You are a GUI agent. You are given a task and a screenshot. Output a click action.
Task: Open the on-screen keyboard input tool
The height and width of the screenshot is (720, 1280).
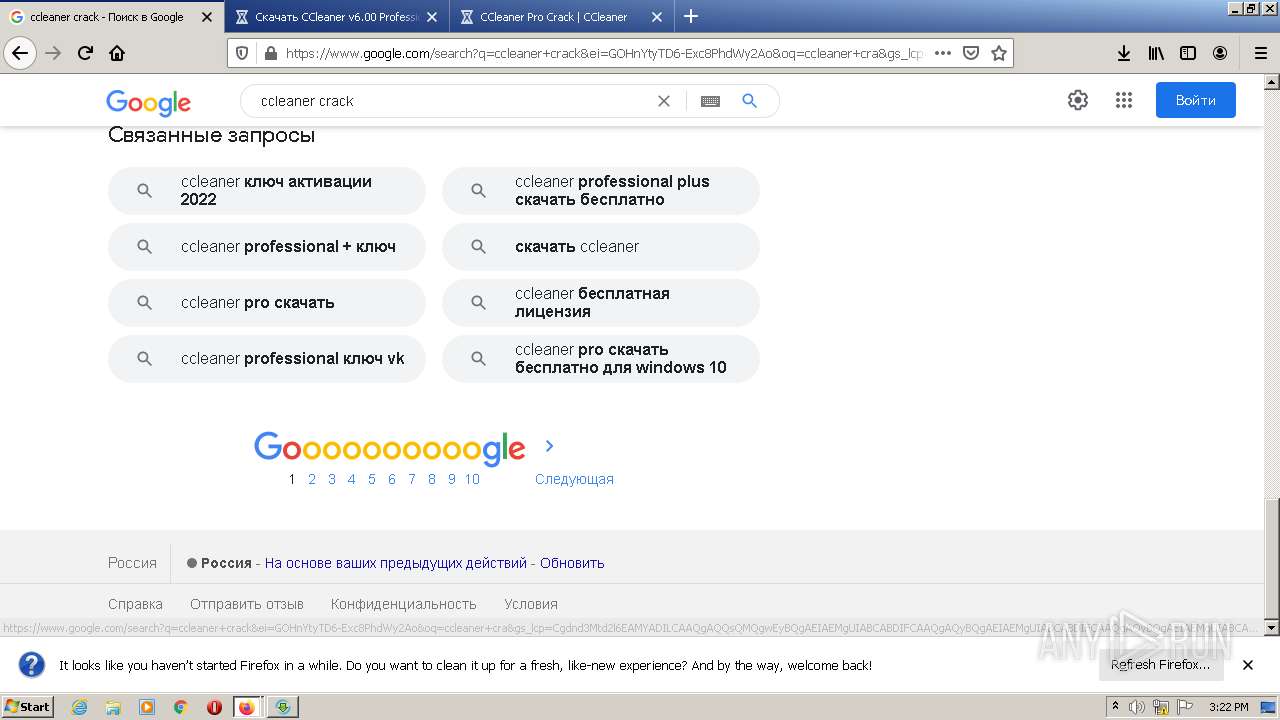[x=710, y=101]
